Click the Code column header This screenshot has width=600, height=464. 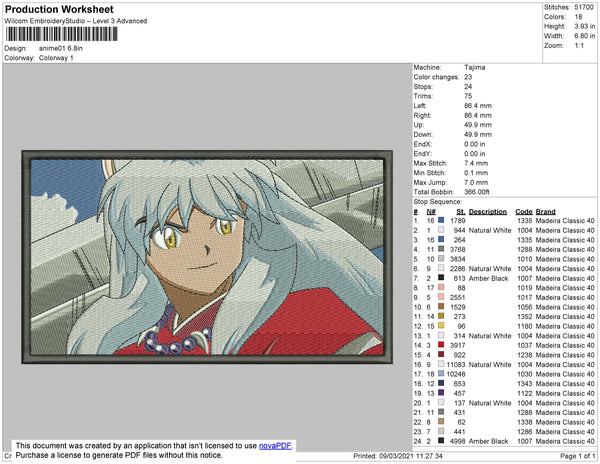pos(524,212)
